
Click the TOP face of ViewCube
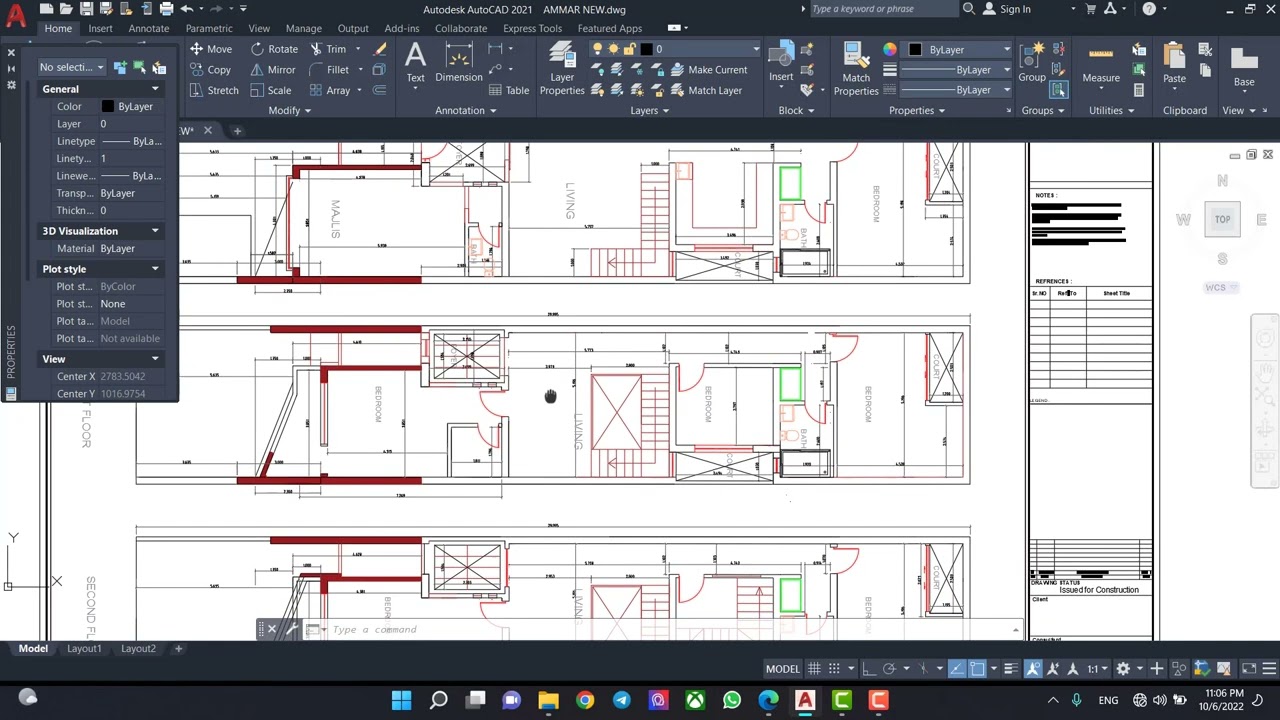pos(1222,219)
